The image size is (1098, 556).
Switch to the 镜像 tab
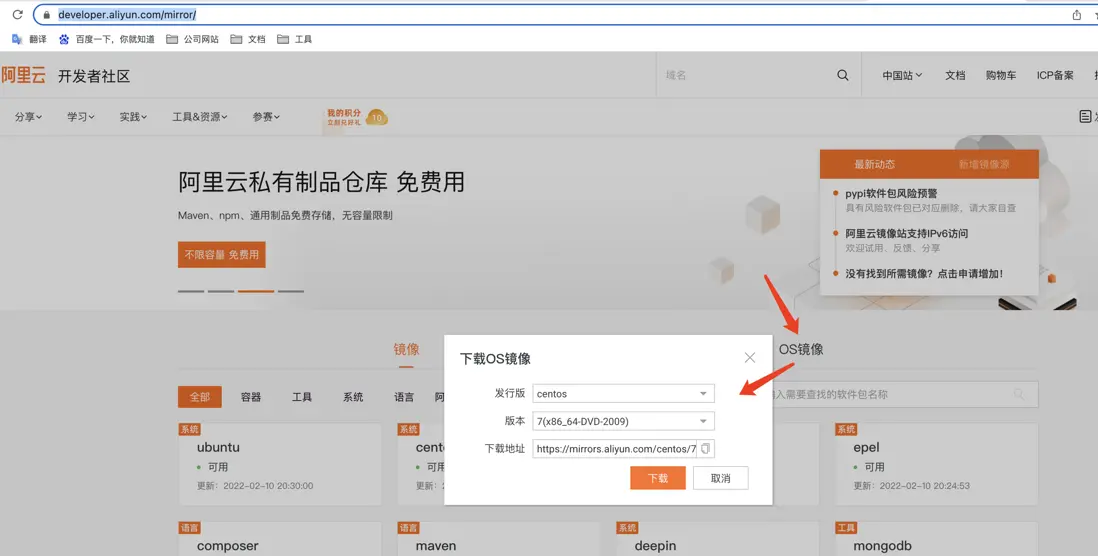(406, 349)
